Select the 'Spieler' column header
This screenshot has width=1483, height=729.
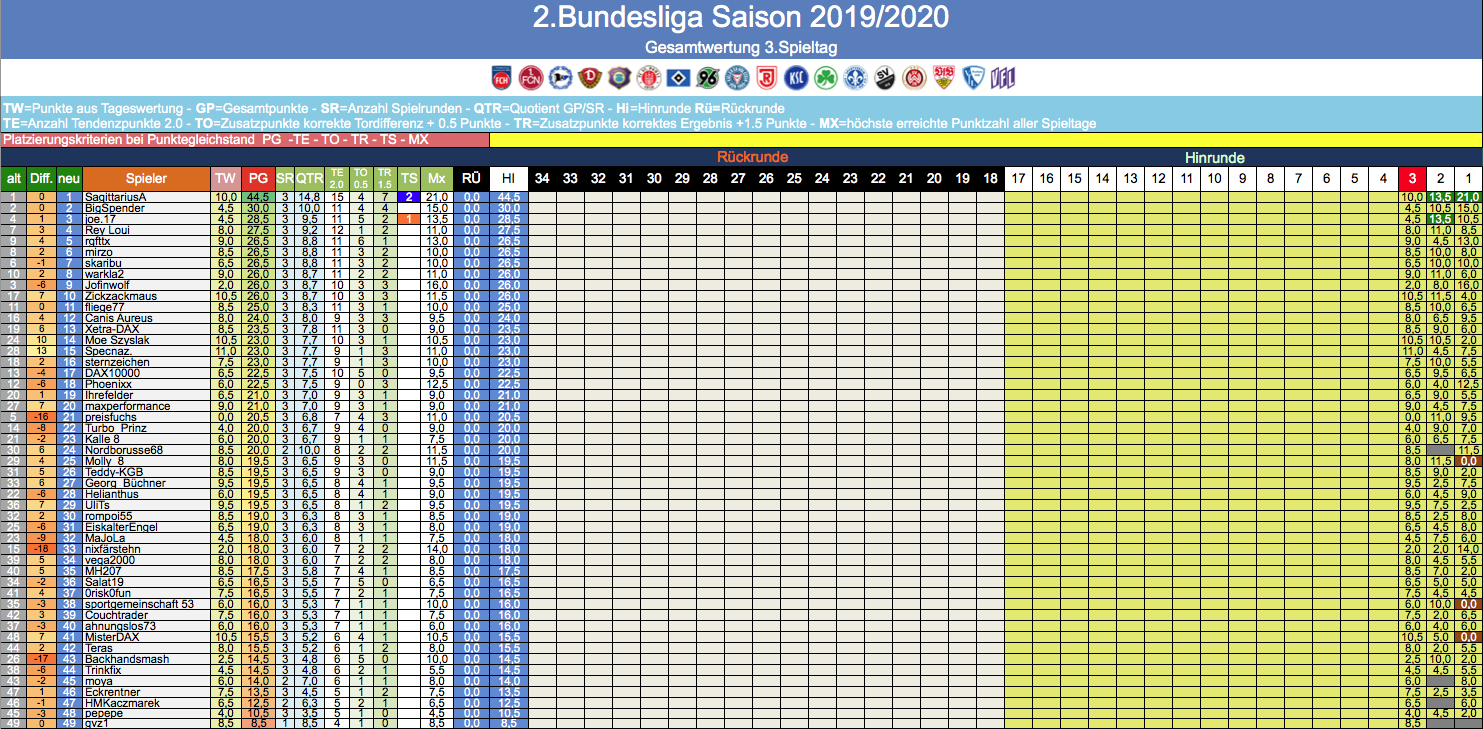[146, 178]
